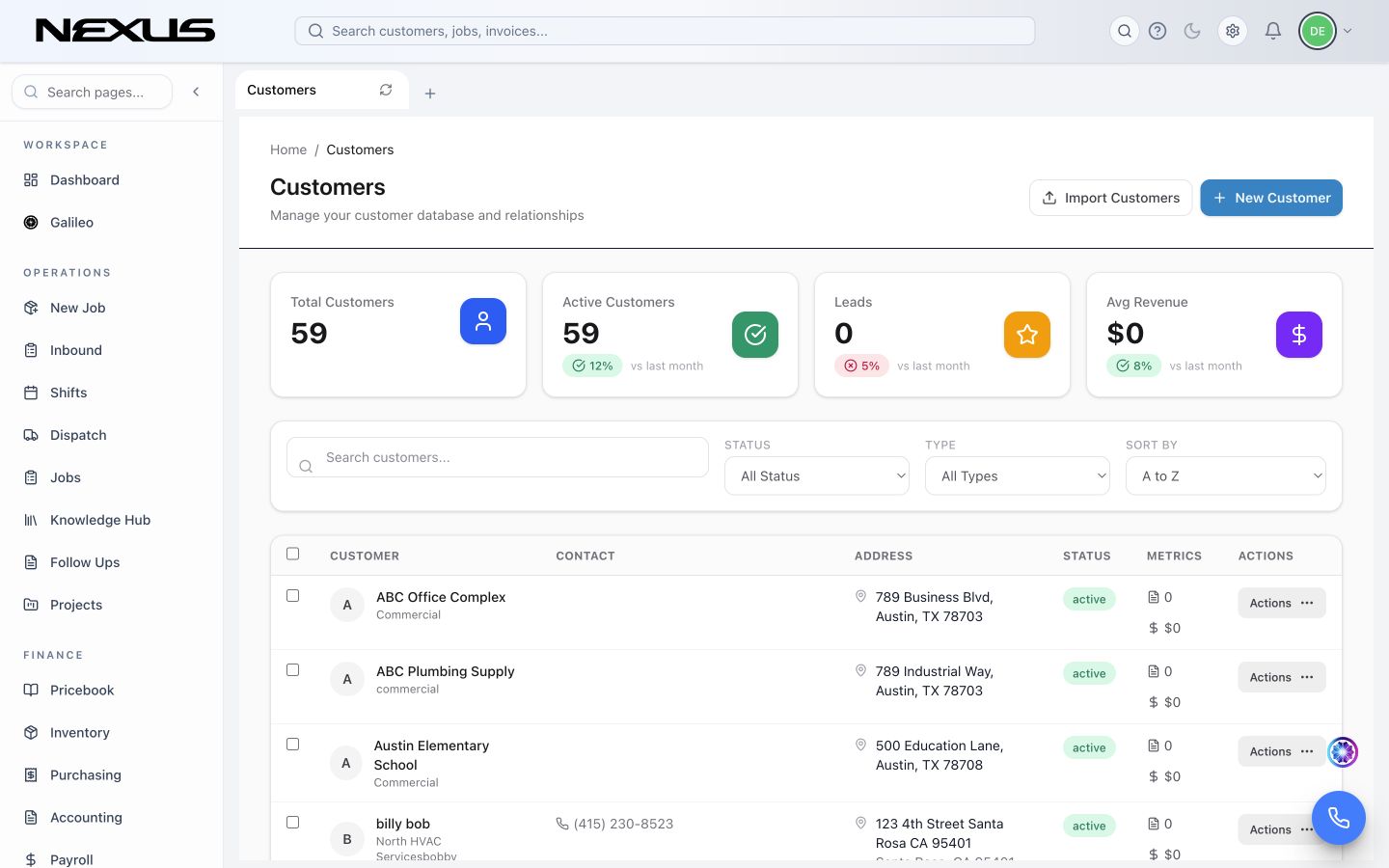1389x868 pixels.
Task: Open the notifications bell
Action: [1273, 31]
